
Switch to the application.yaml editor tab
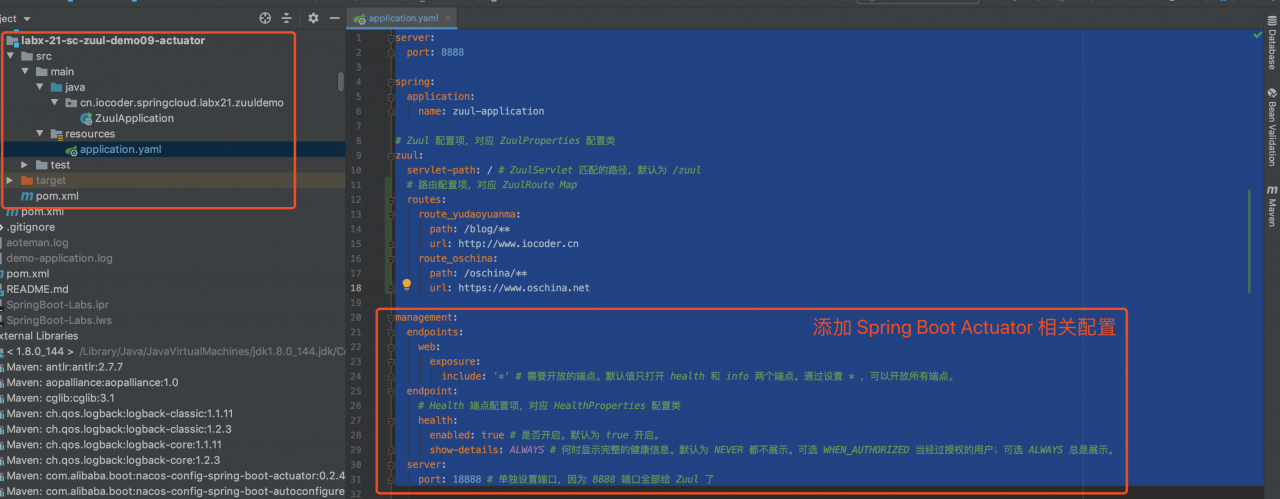[x=402, y=18]
